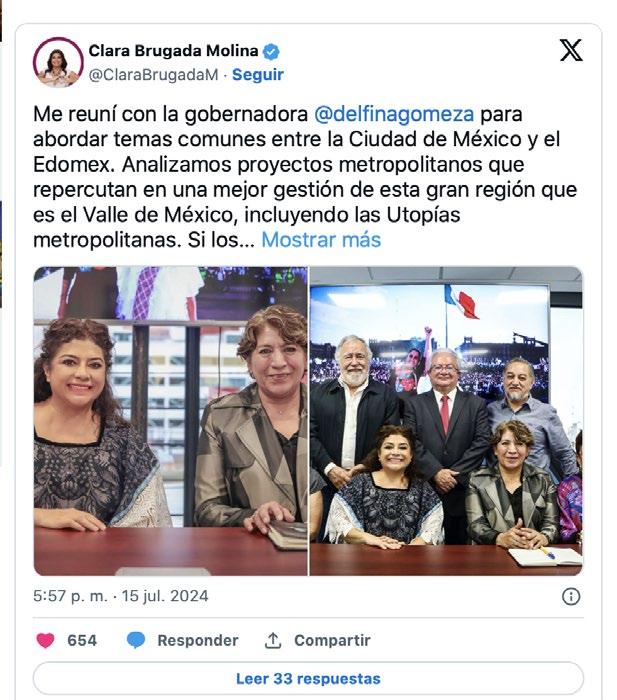Open Leer 33 respuestas button
The width and height of the screenshot is (617, 700).
coord(308,679)
